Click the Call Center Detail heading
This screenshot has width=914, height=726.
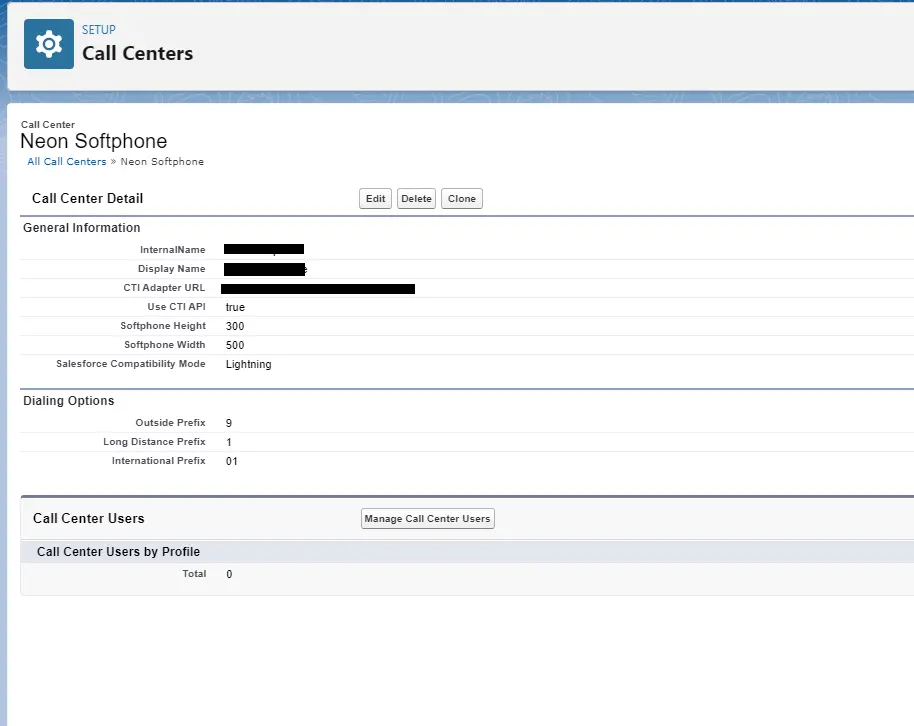88,199
